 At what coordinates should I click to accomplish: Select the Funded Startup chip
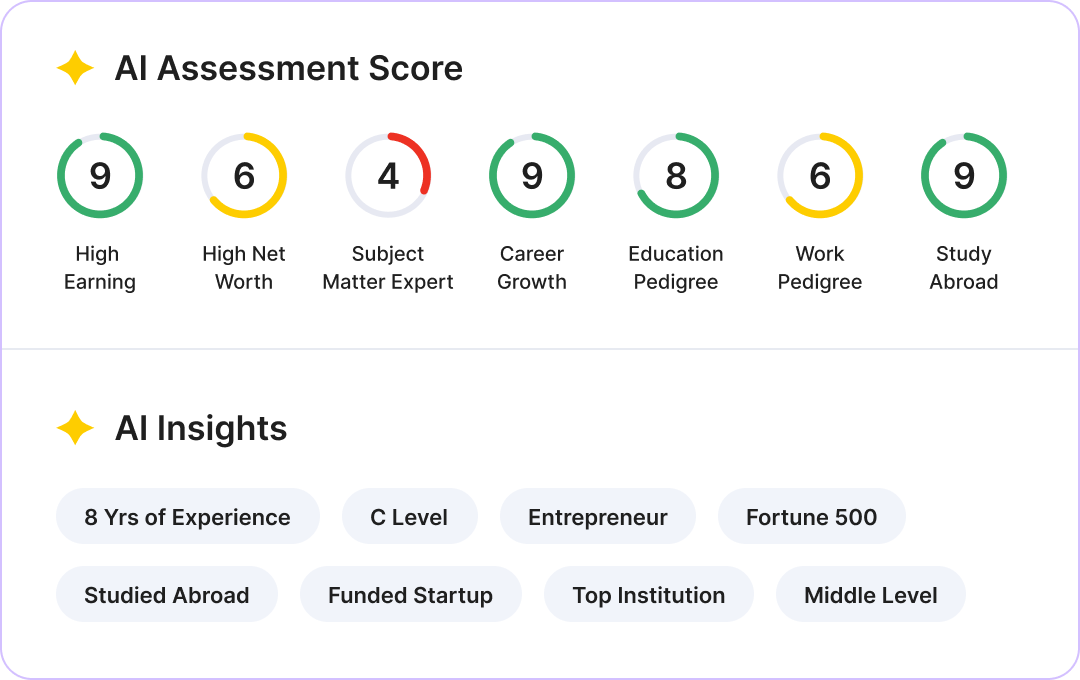pyautogui.click(x=411, y=595)
